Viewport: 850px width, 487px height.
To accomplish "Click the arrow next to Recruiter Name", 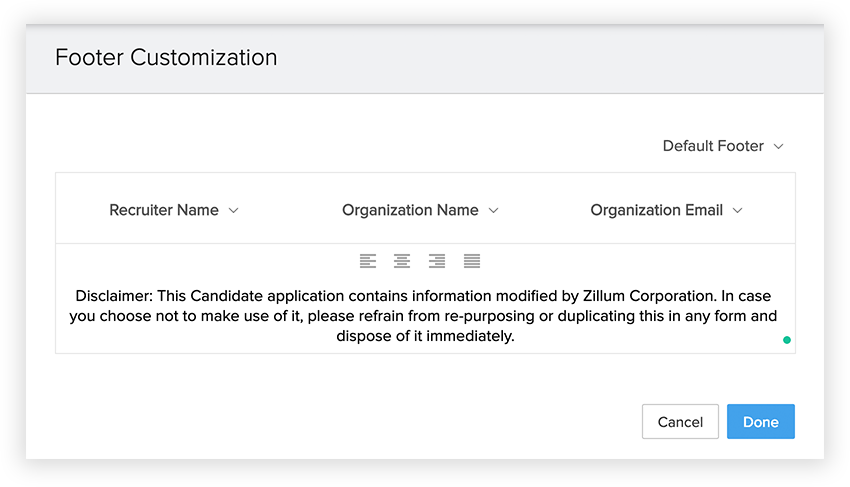I will [234, 211].
